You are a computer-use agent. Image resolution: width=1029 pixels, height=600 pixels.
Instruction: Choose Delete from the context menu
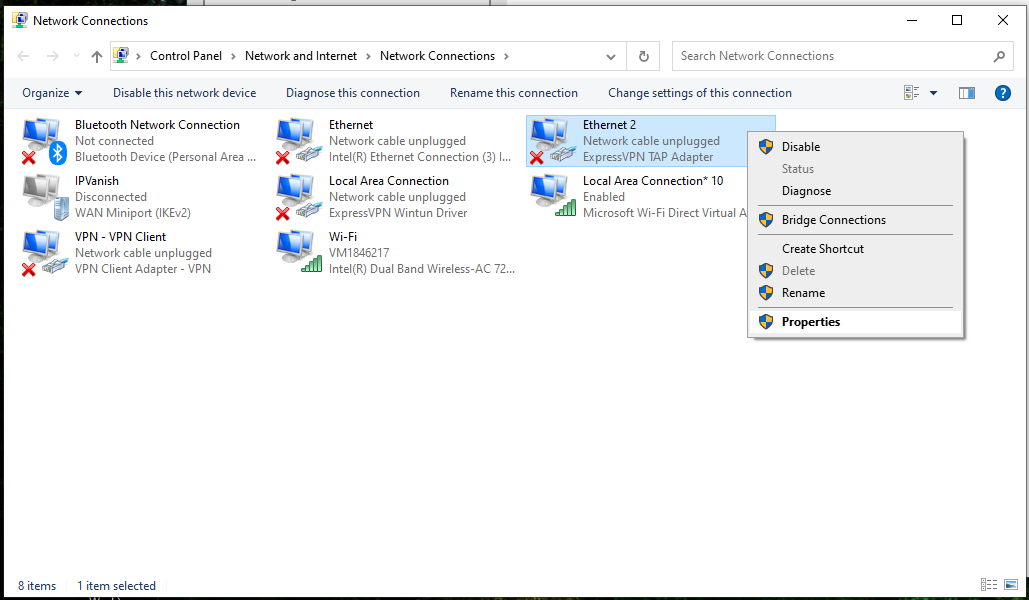coord(855,270)
